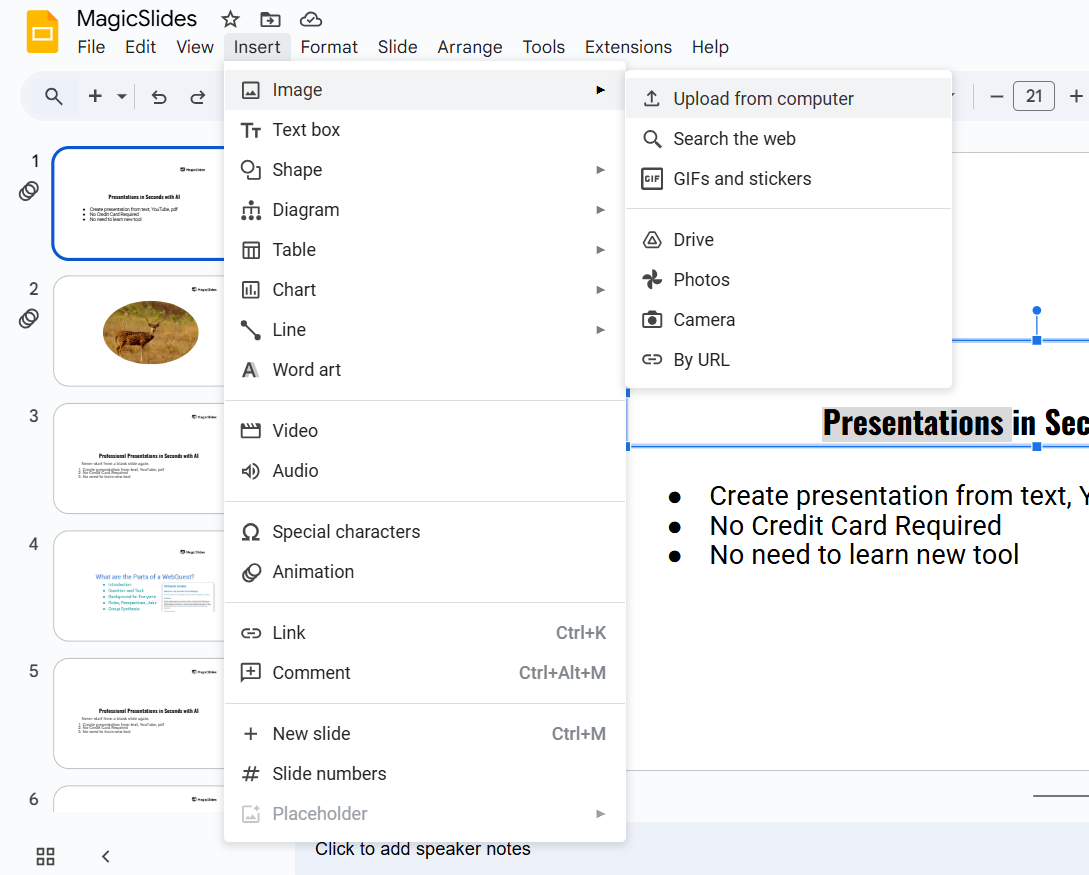Insert image from Drive

tap(788, 240)
